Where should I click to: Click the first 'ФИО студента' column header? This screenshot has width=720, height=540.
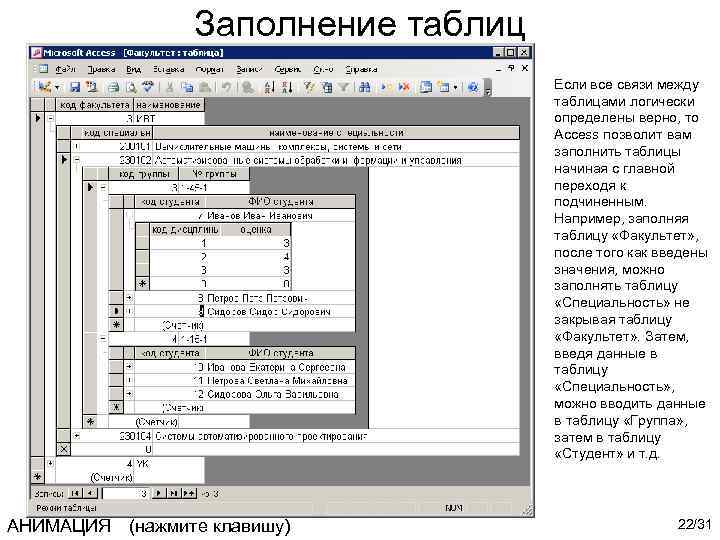281,202
